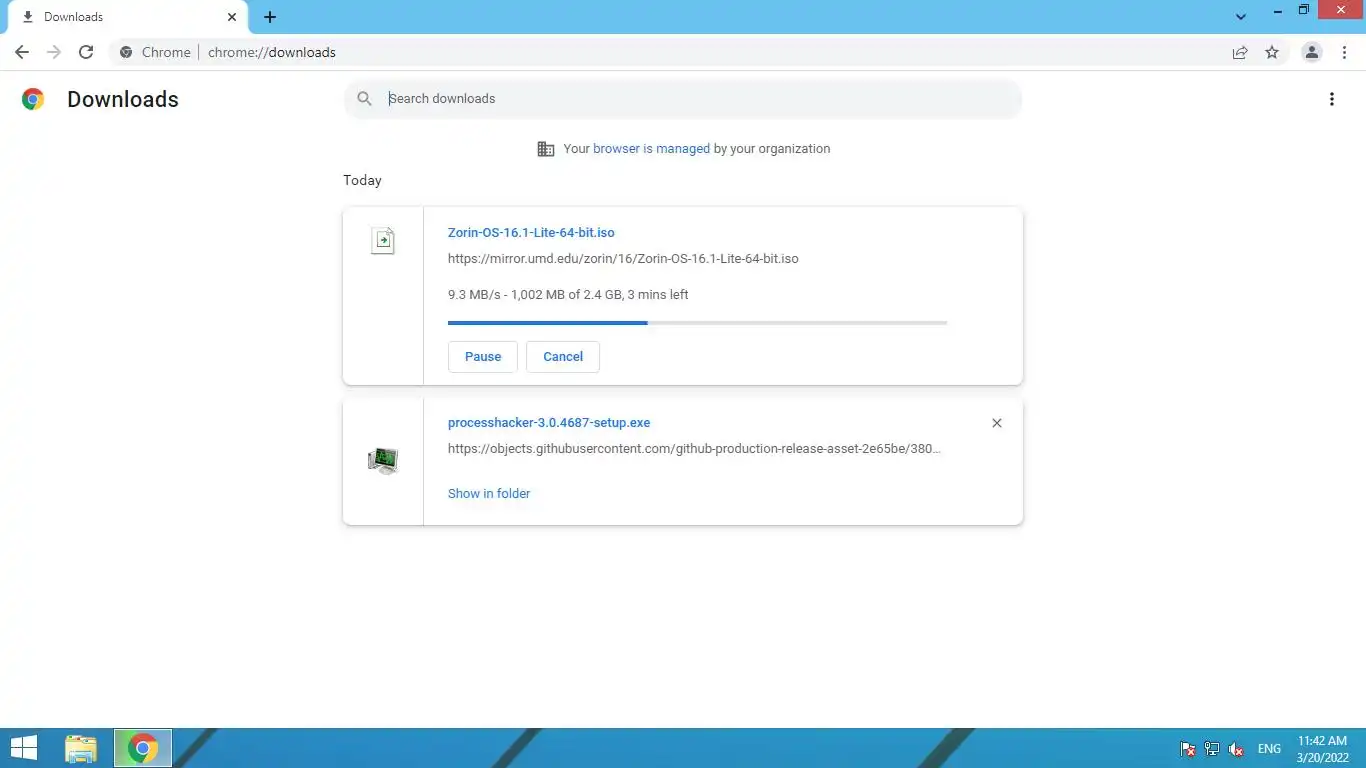Open the Chrome profile avatar

pyautogui.click(x=1312, y=52)
